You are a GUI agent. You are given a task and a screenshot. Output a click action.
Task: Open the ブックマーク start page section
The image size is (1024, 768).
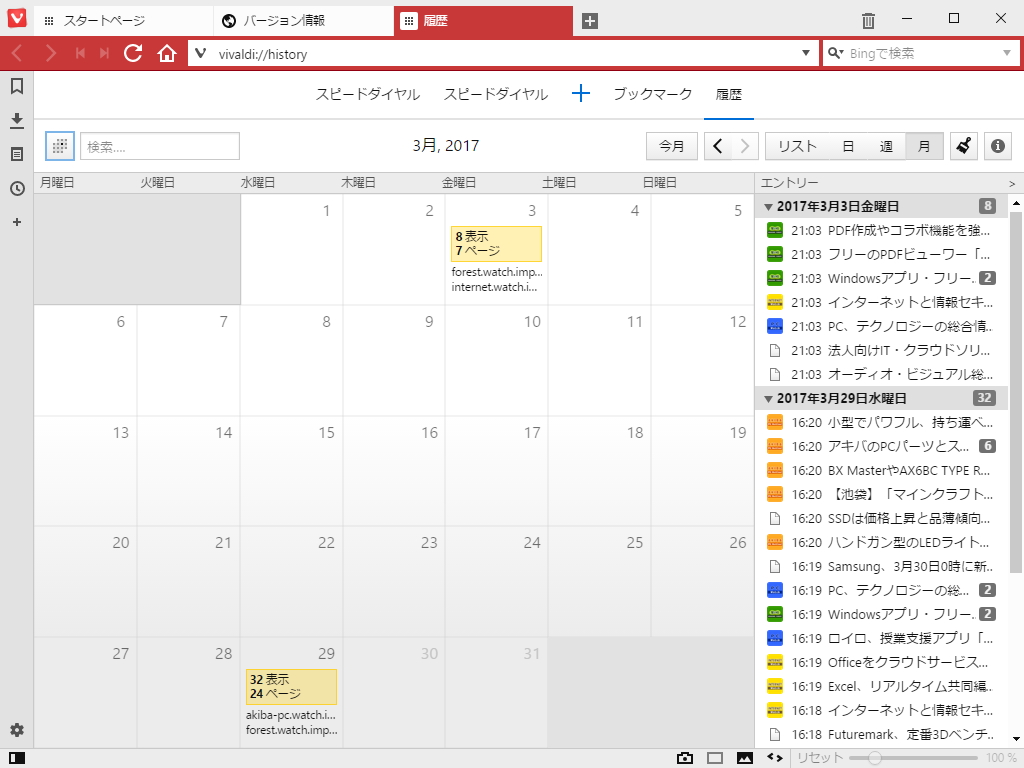point(652,94)
